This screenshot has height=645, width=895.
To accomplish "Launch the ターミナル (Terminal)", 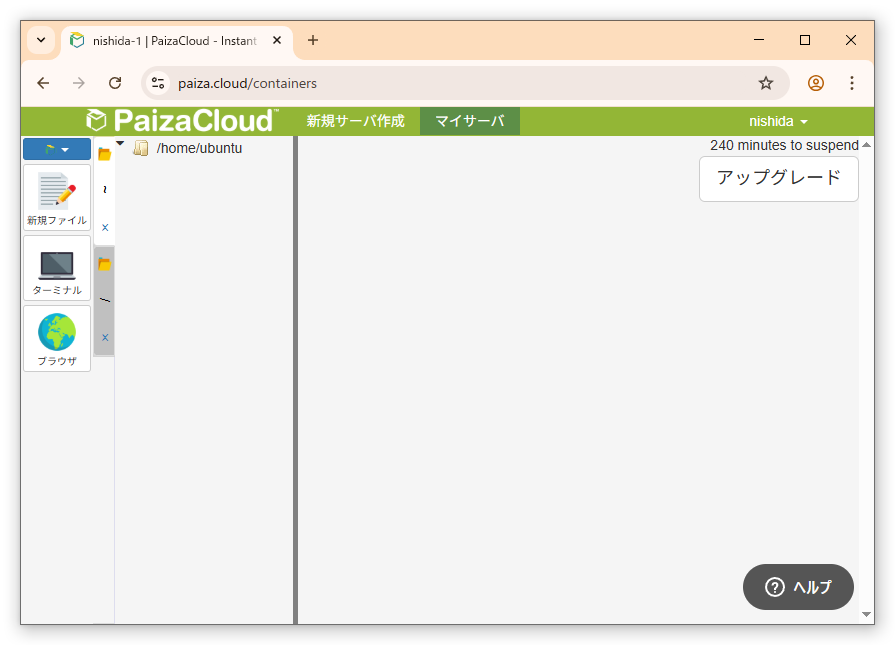I will click(56, 268).
